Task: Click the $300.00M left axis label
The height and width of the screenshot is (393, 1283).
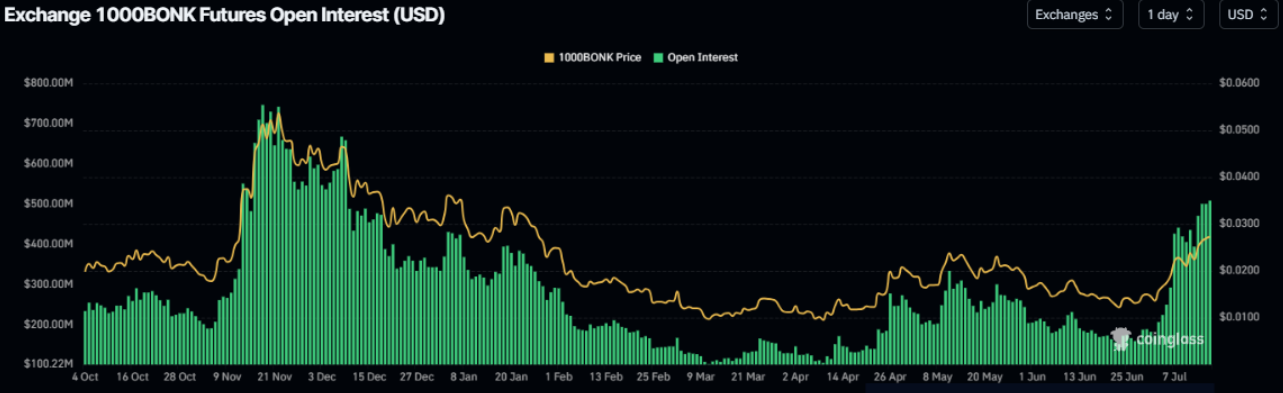Action: [48, 284]
